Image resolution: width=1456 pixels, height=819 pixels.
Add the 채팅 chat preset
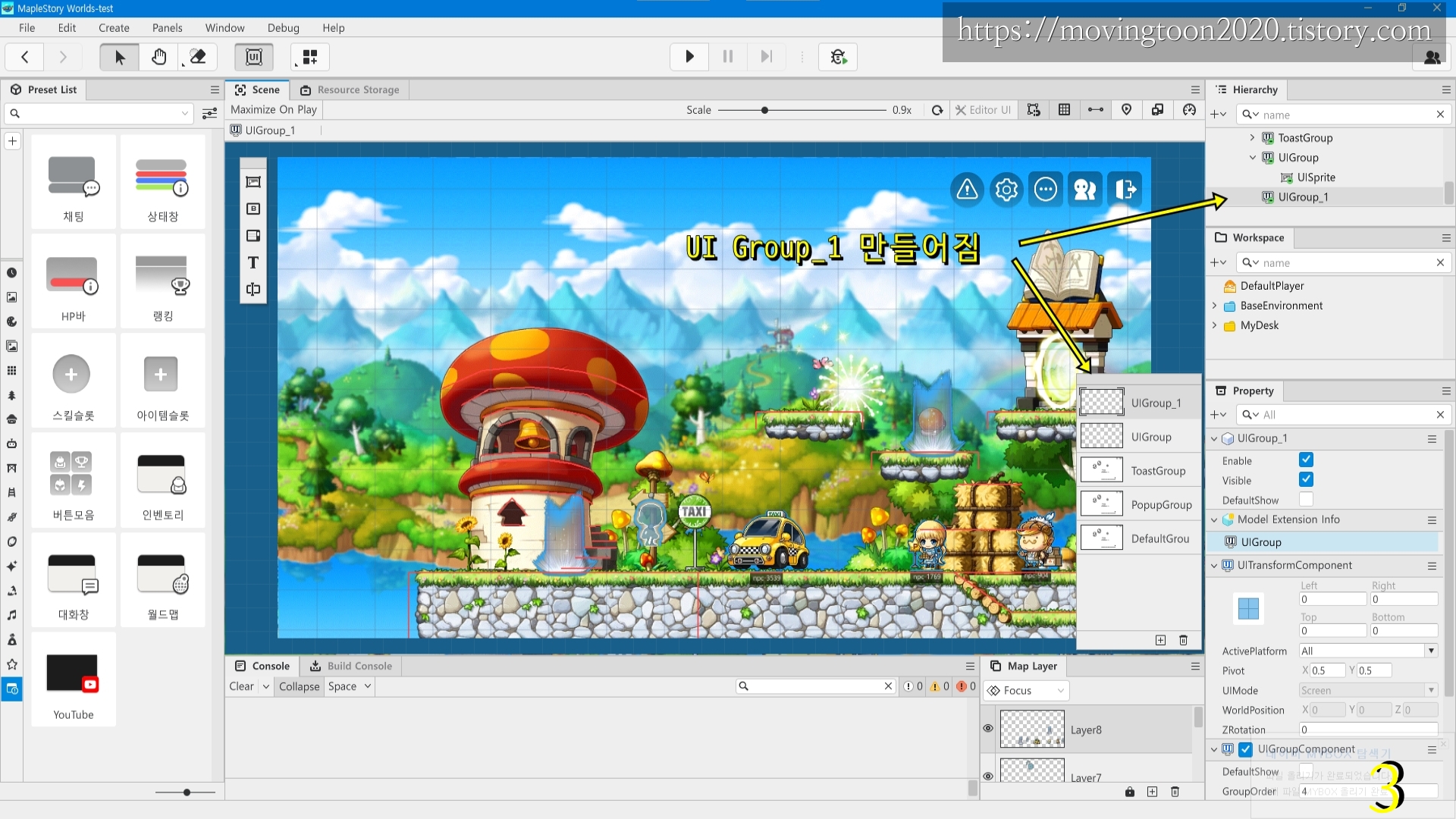74,182
